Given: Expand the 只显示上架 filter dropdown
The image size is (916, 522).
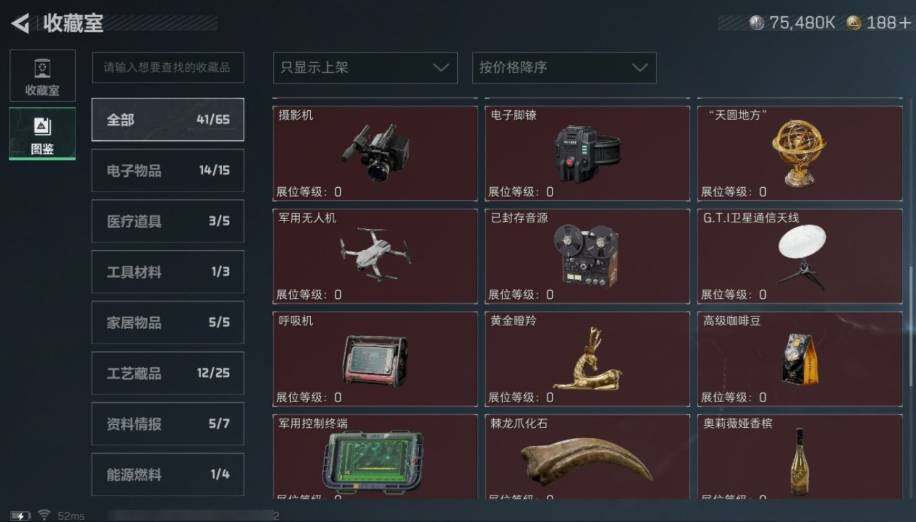Looking at the screenshot, I should (x=365, y=68).
